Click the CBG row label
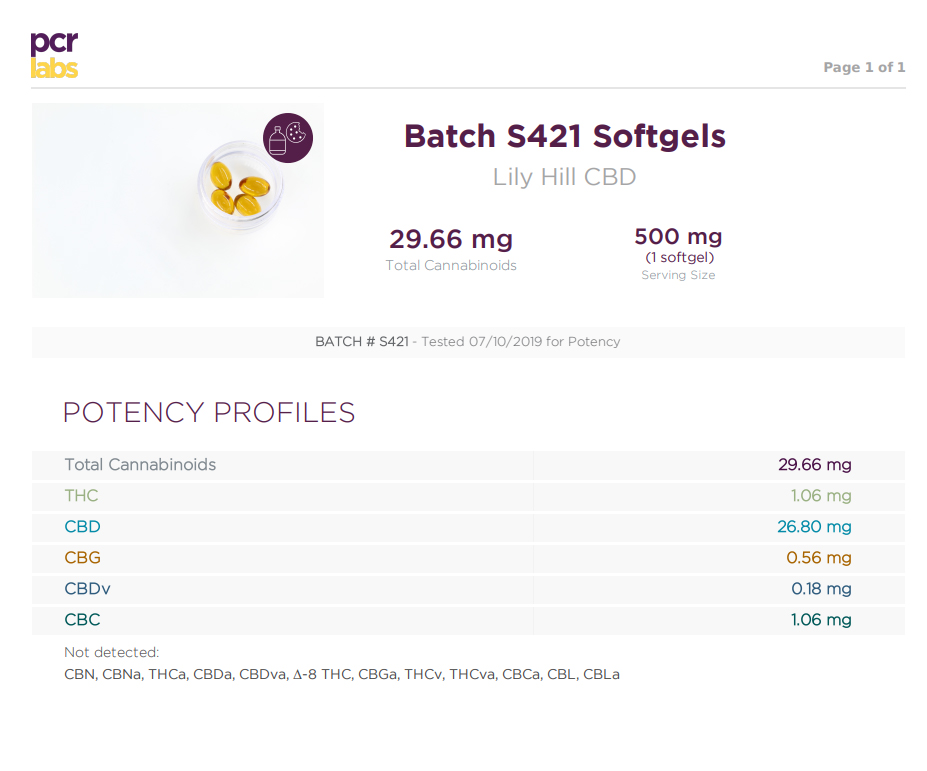This screenshot has width=927, height=771. click(x=82, y=558)
